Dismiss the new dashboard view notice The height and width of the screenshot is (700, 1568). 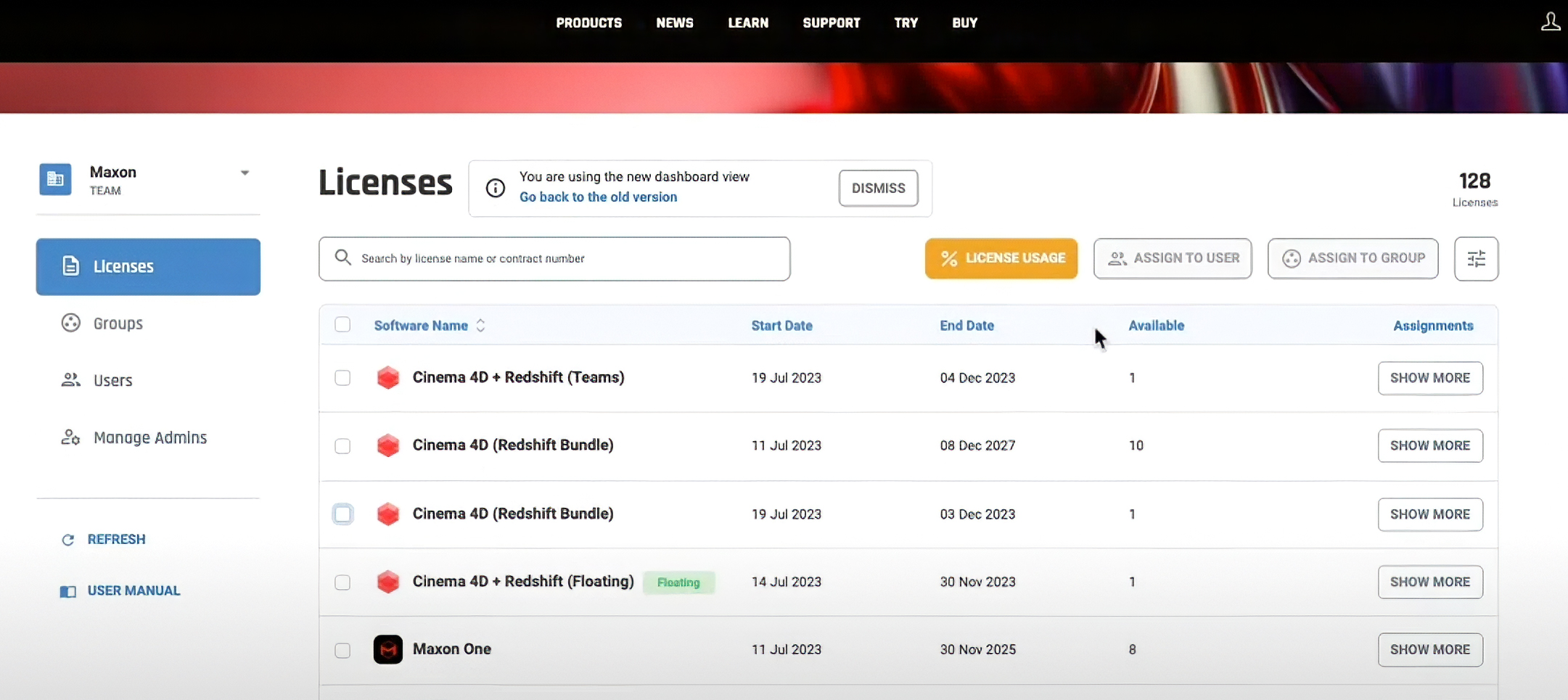tap(878, 189)
